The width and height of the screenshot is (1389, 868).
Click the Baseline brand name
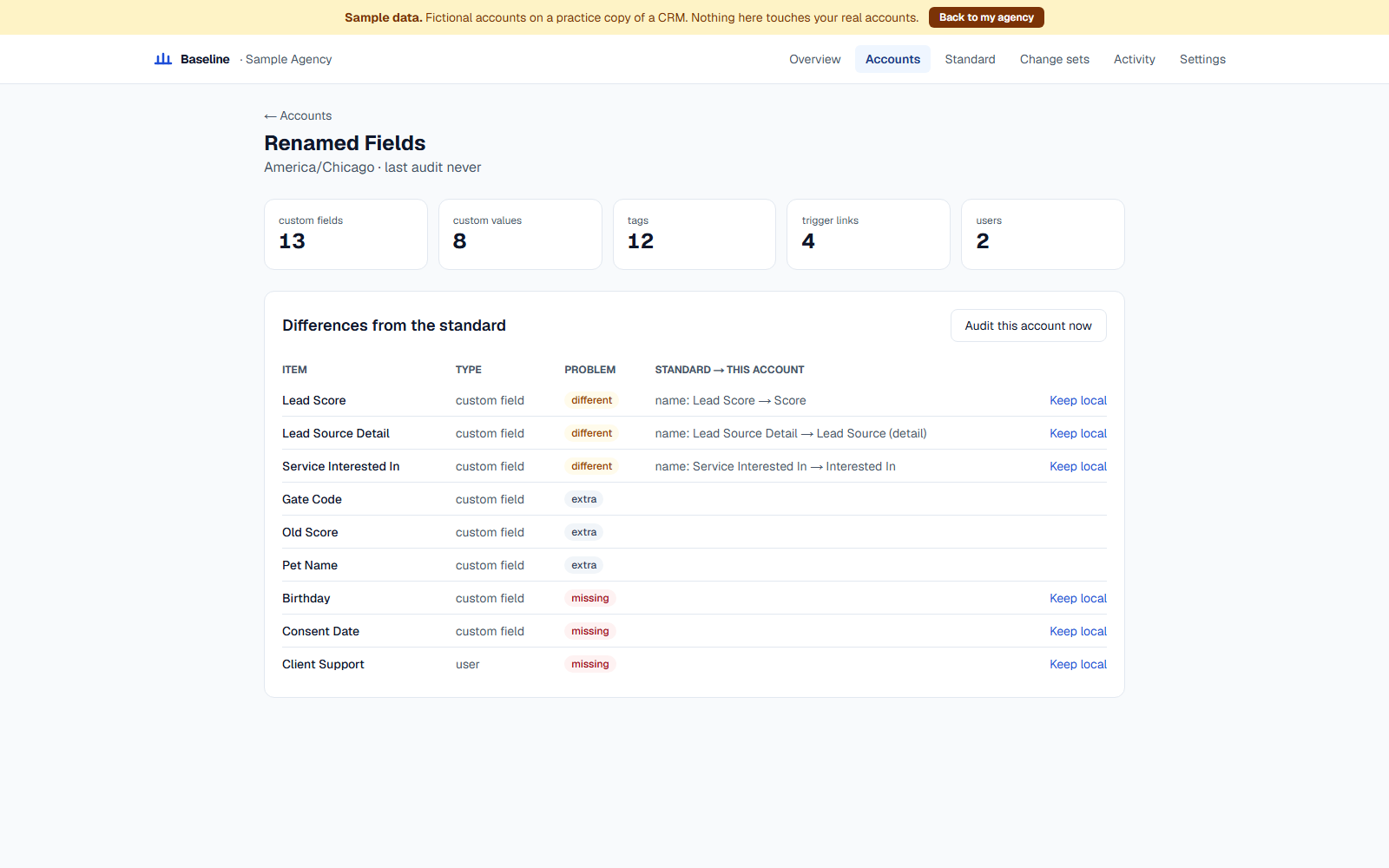tap(205, 59)
